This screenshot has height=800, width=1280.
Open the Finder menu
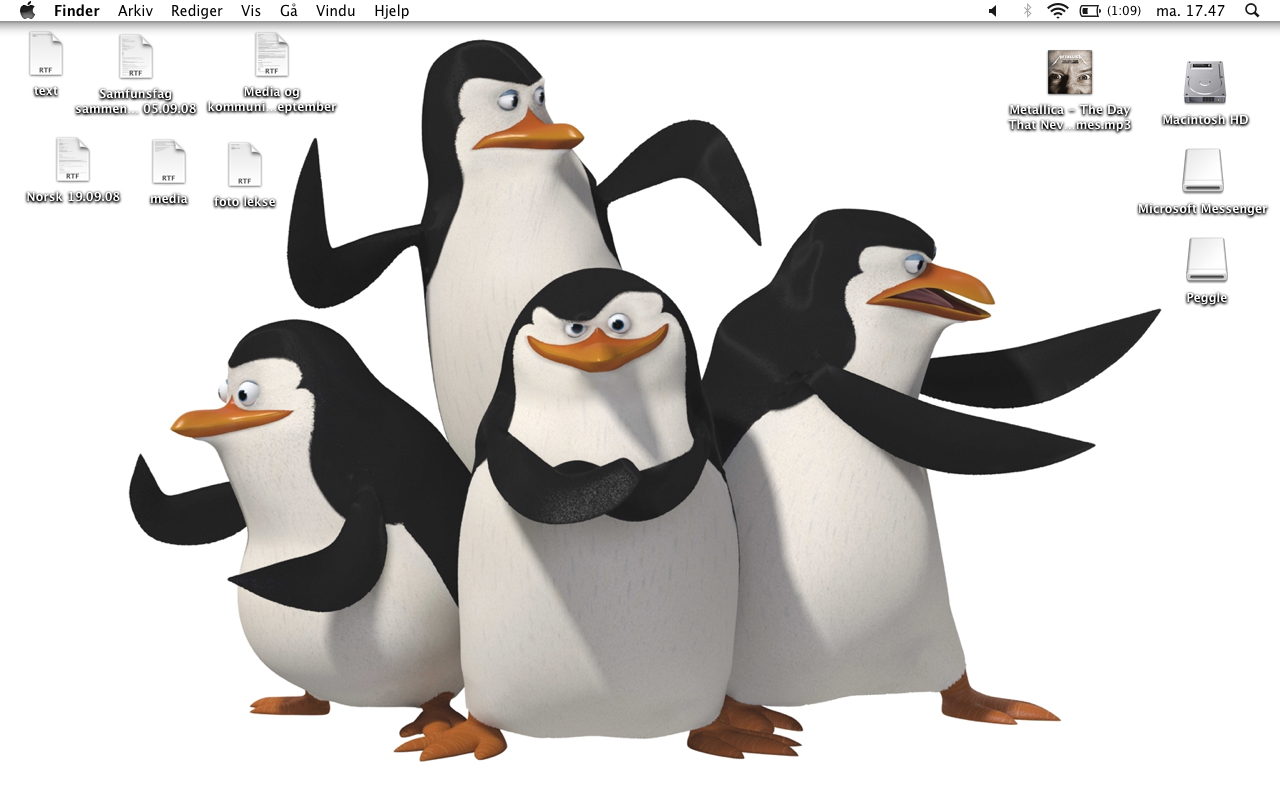pos(77,11)
